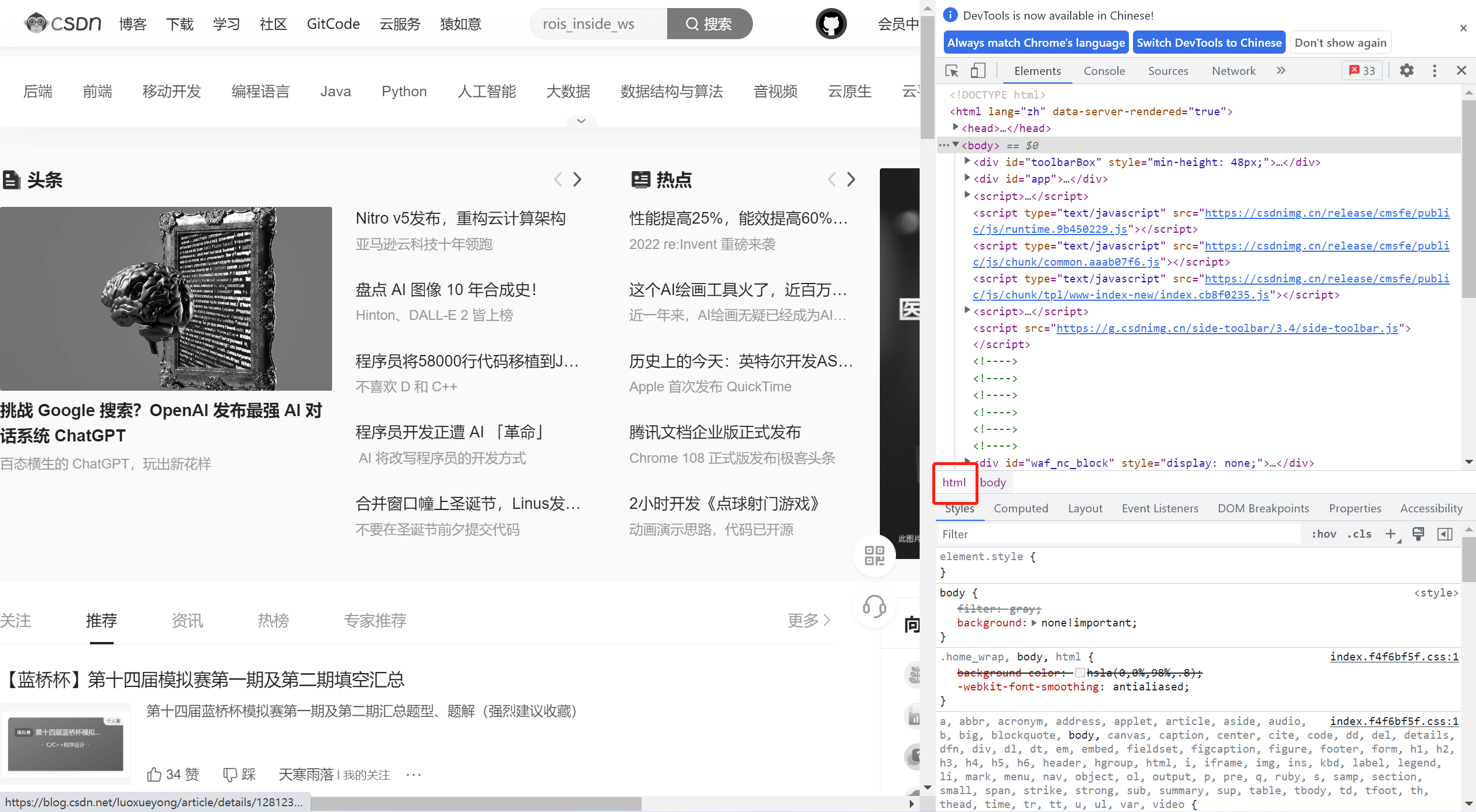Click Always match Chrome's language button
1476x812 pixels.
1036,43
